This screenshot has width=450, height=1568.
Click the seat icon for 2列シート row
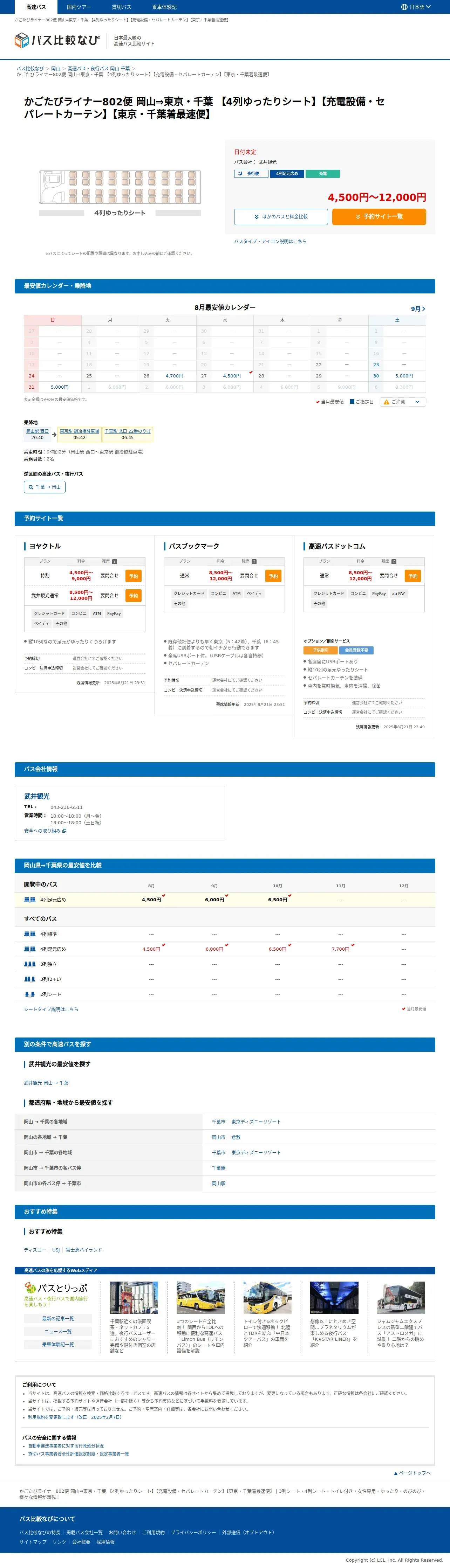pos(29,994)
